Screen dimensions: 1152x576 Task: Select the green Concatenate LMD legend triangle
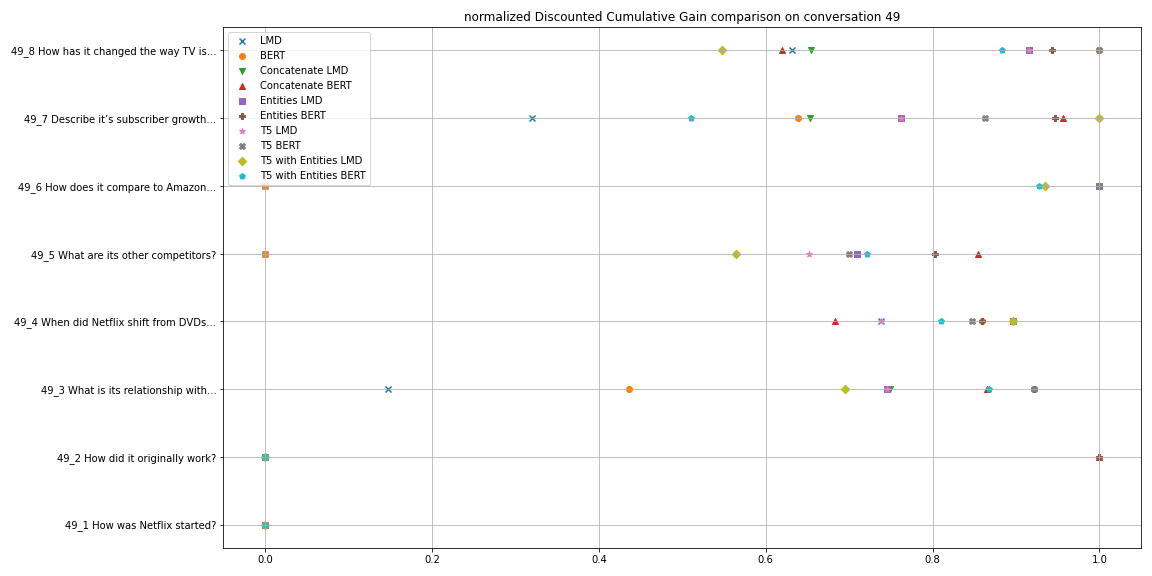click(x=242, y=71)
